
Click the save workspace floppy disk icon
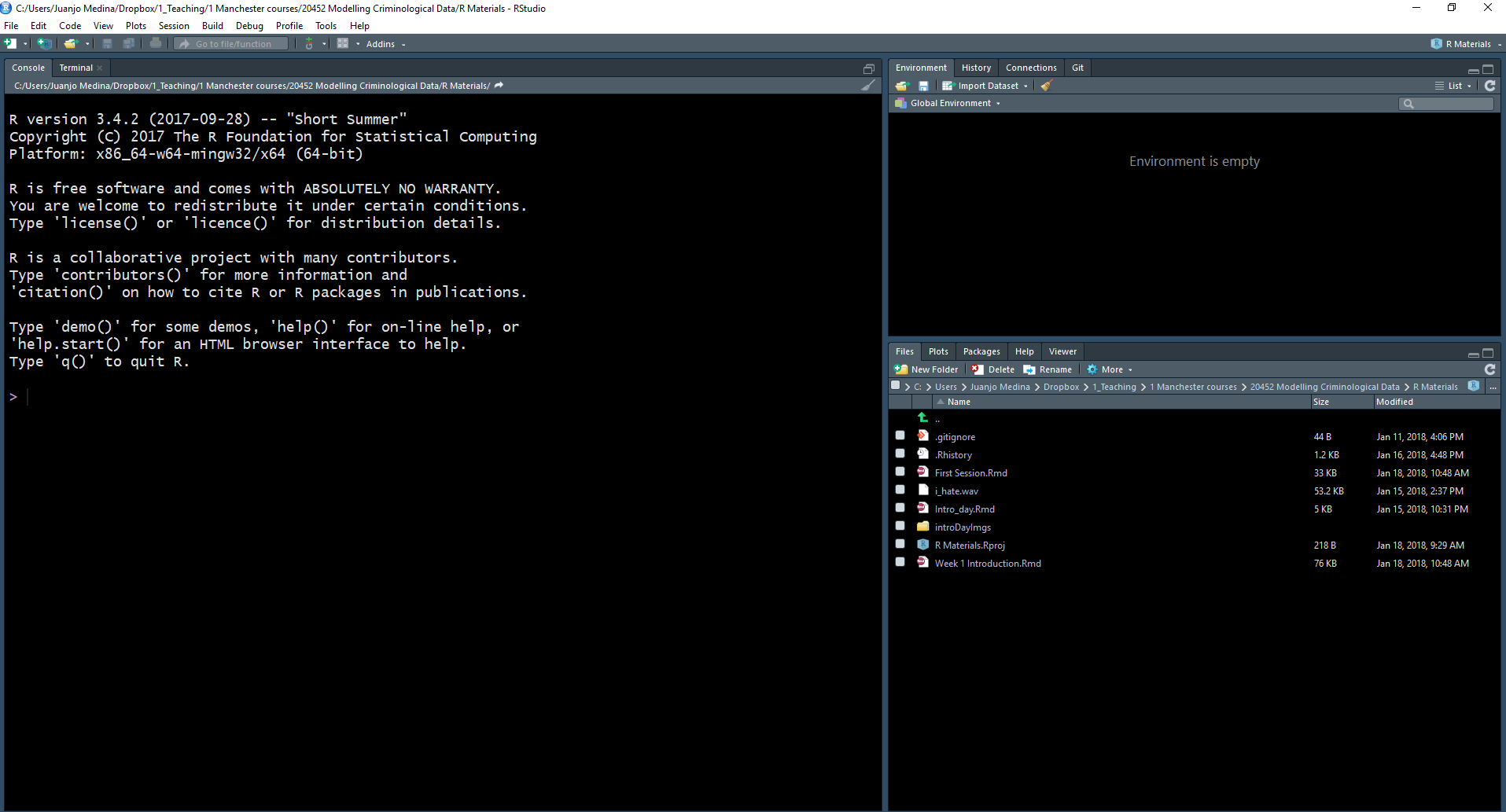[x=923, y=86]
